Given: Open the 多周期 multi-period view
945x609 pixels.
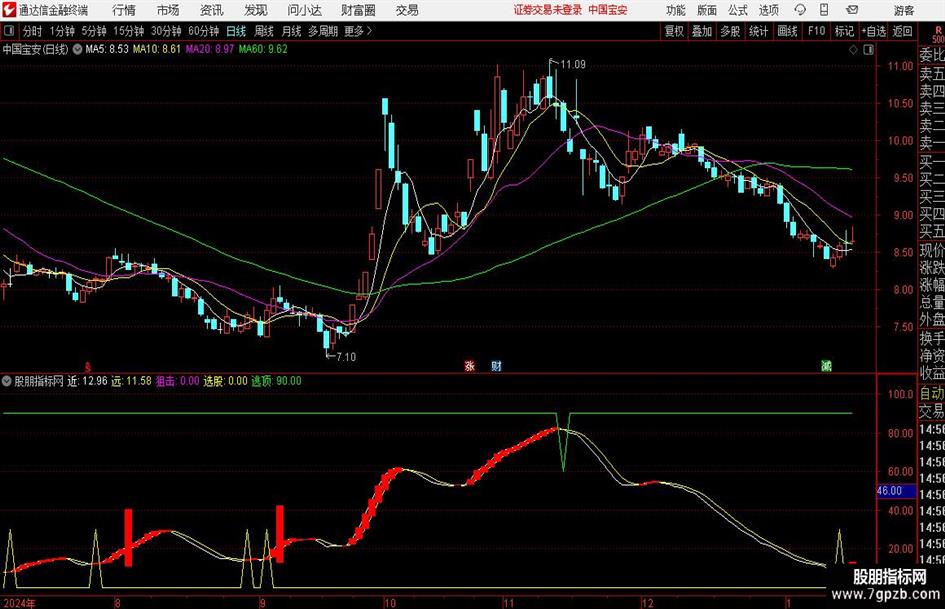Looking at the screenshot, I should (x=323, y=31).
